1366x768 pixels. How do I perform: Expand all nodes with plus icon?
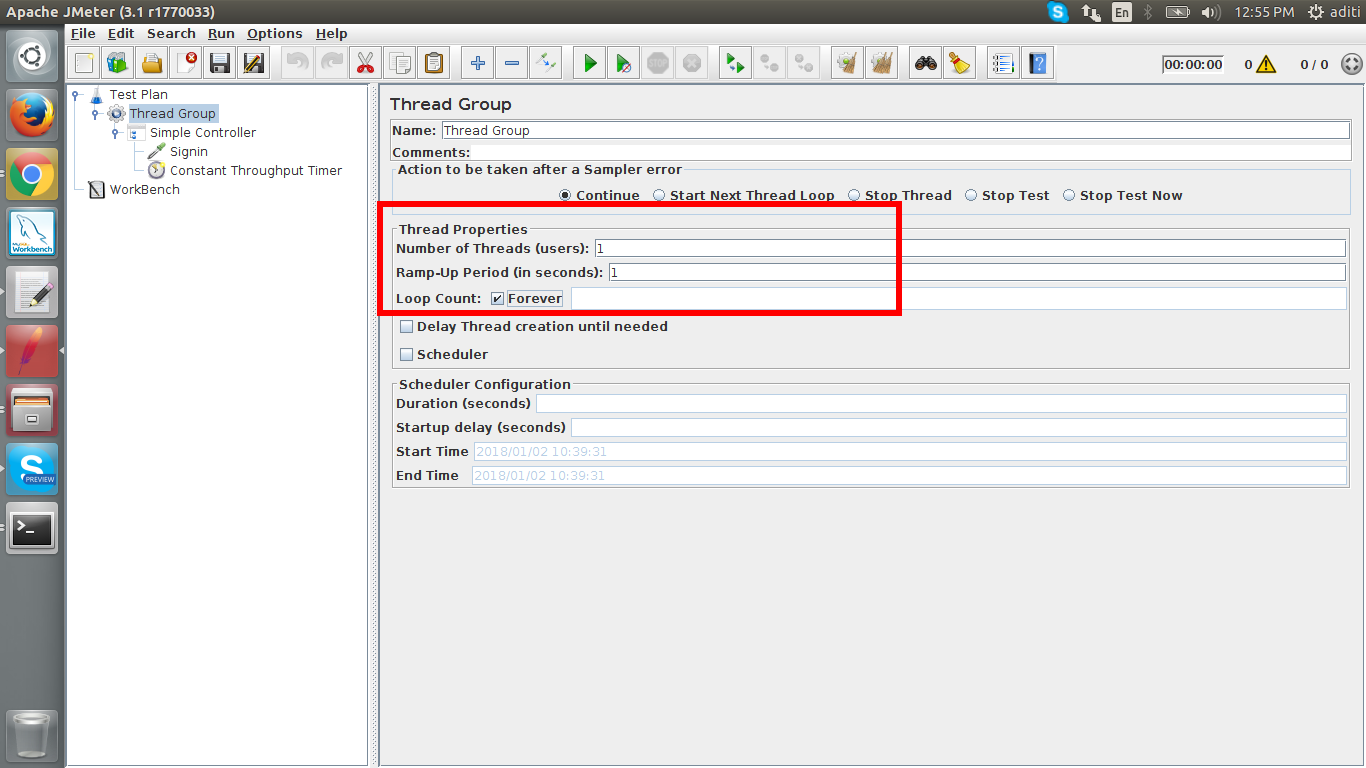point(477,64)
